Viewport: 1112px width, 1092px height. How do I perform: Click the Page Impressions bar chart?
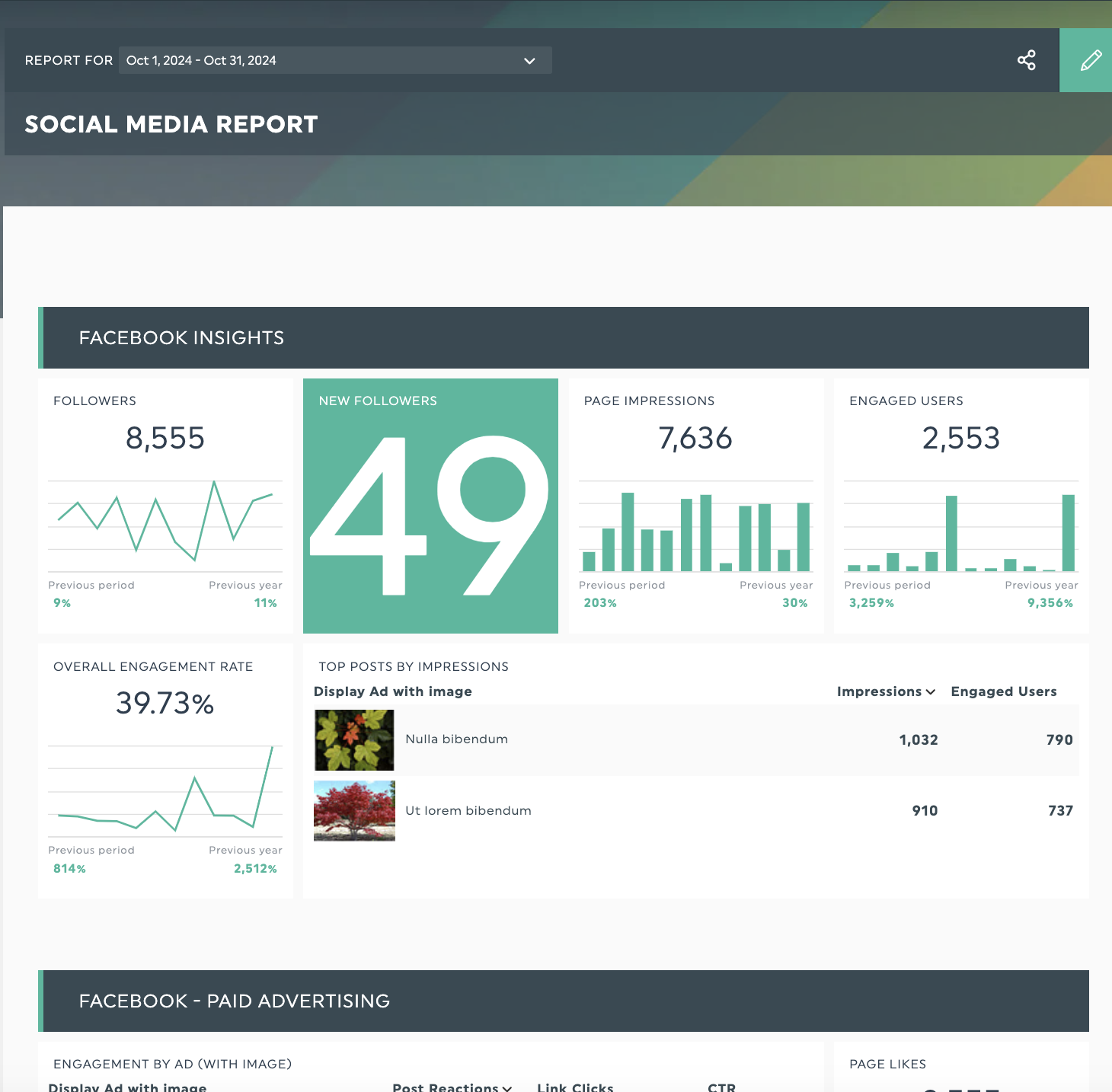pos(696,525)
